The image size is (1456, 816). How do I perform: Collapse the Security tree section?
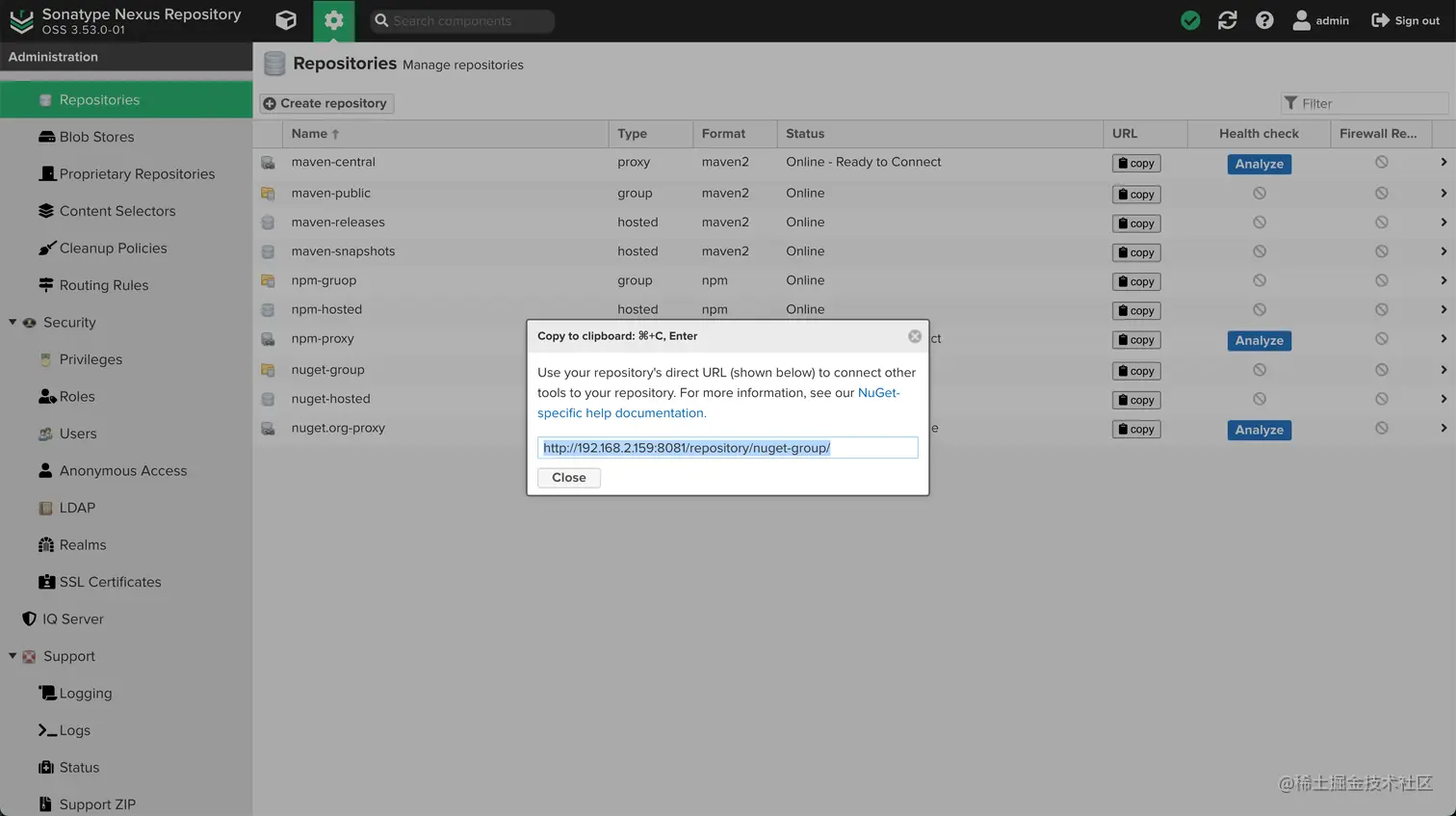tap(13, 323)
